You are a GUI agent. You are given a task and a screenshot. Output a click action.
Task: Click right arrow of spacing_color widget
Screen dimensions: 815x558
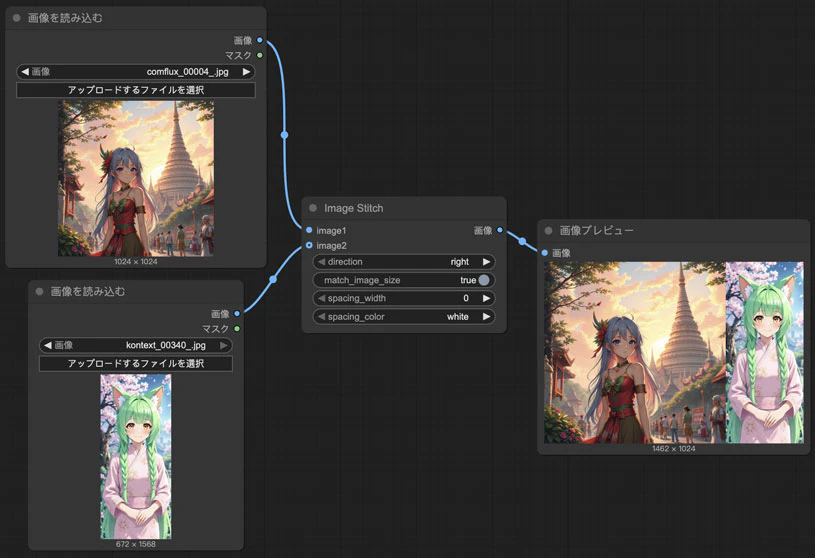(x=487, y=316)
